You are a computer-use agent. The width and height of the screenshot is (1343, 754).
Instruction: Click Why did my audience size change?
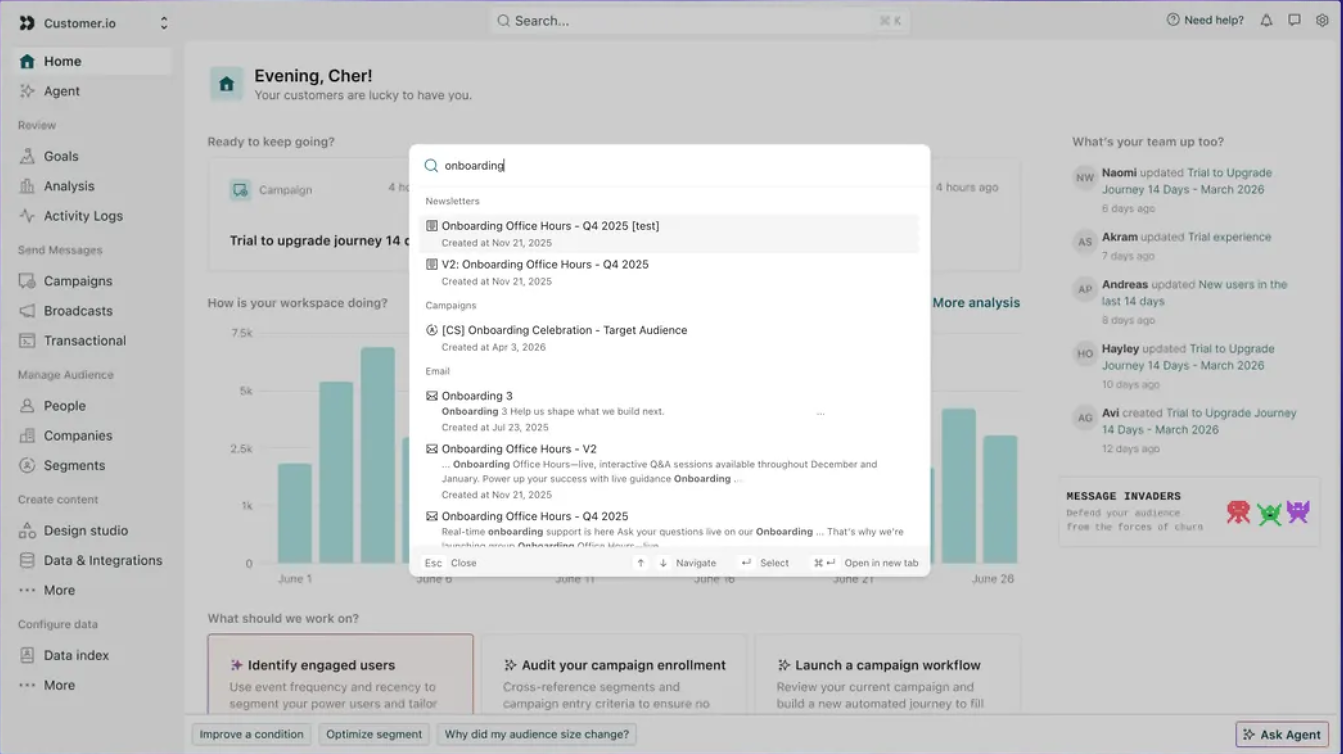click(x=537, y=734)
